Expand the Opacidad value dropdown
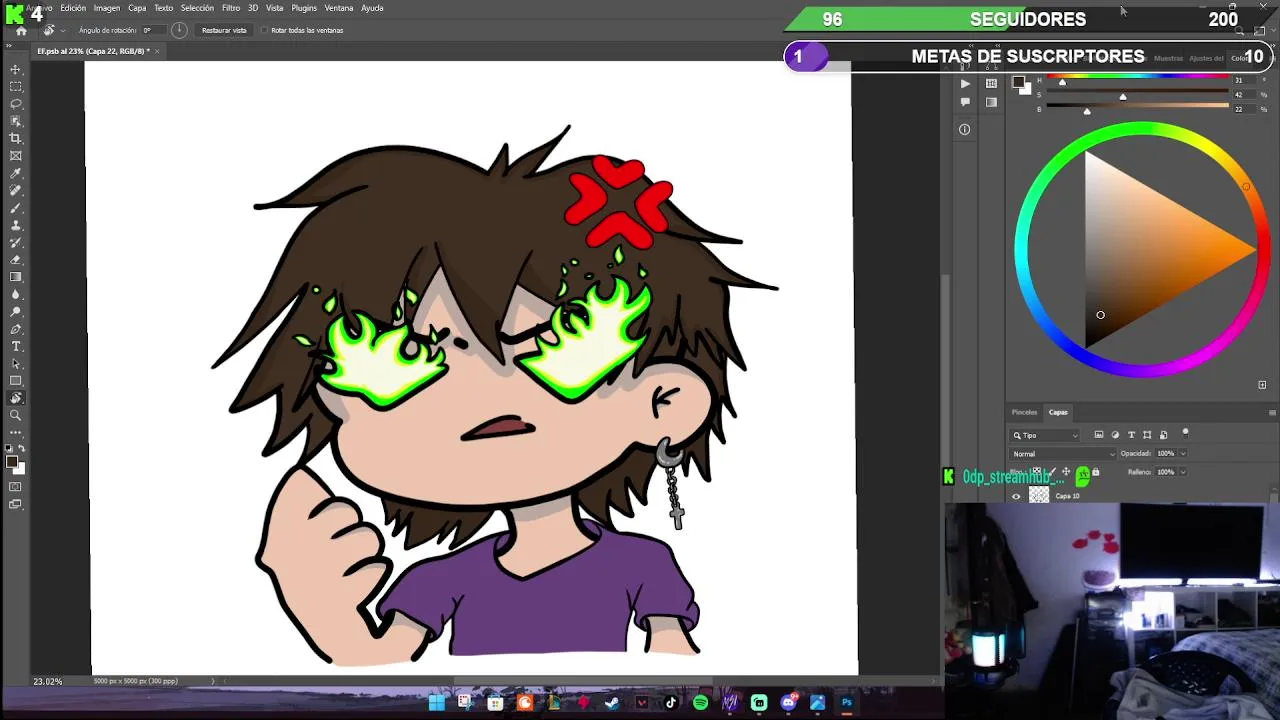 [1183, 454]
